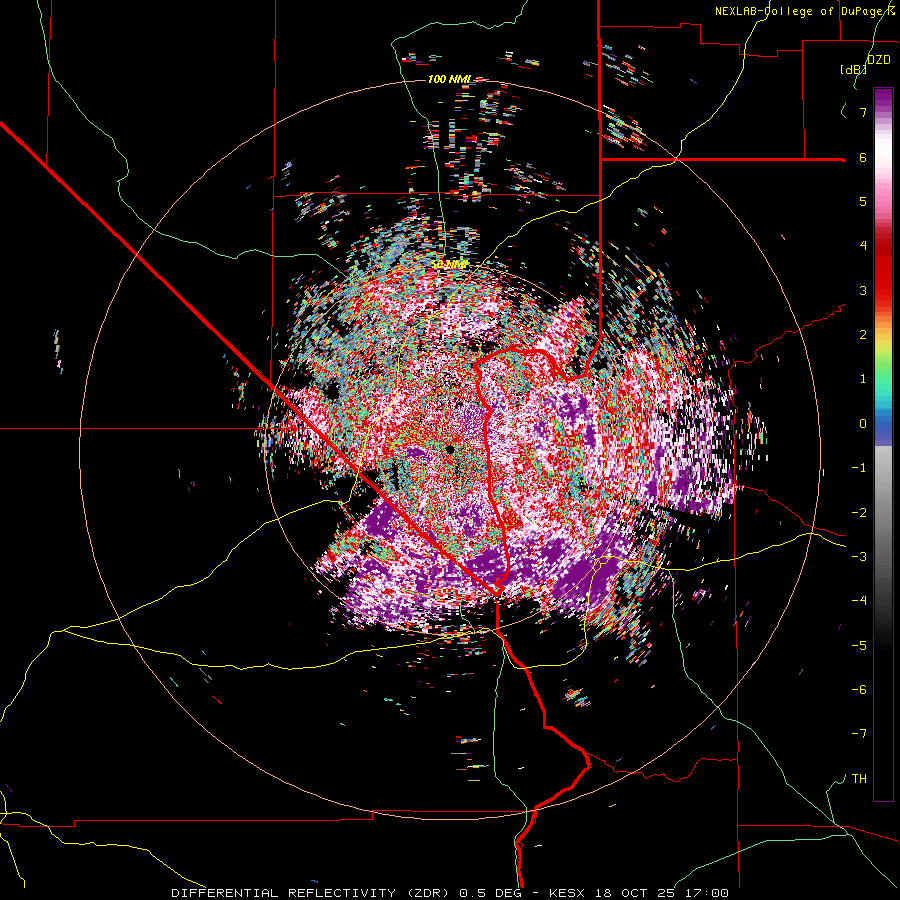This screenshot has width=900, height=900.
Task: Click the black dot at radar center
Action: pos(449,448)
